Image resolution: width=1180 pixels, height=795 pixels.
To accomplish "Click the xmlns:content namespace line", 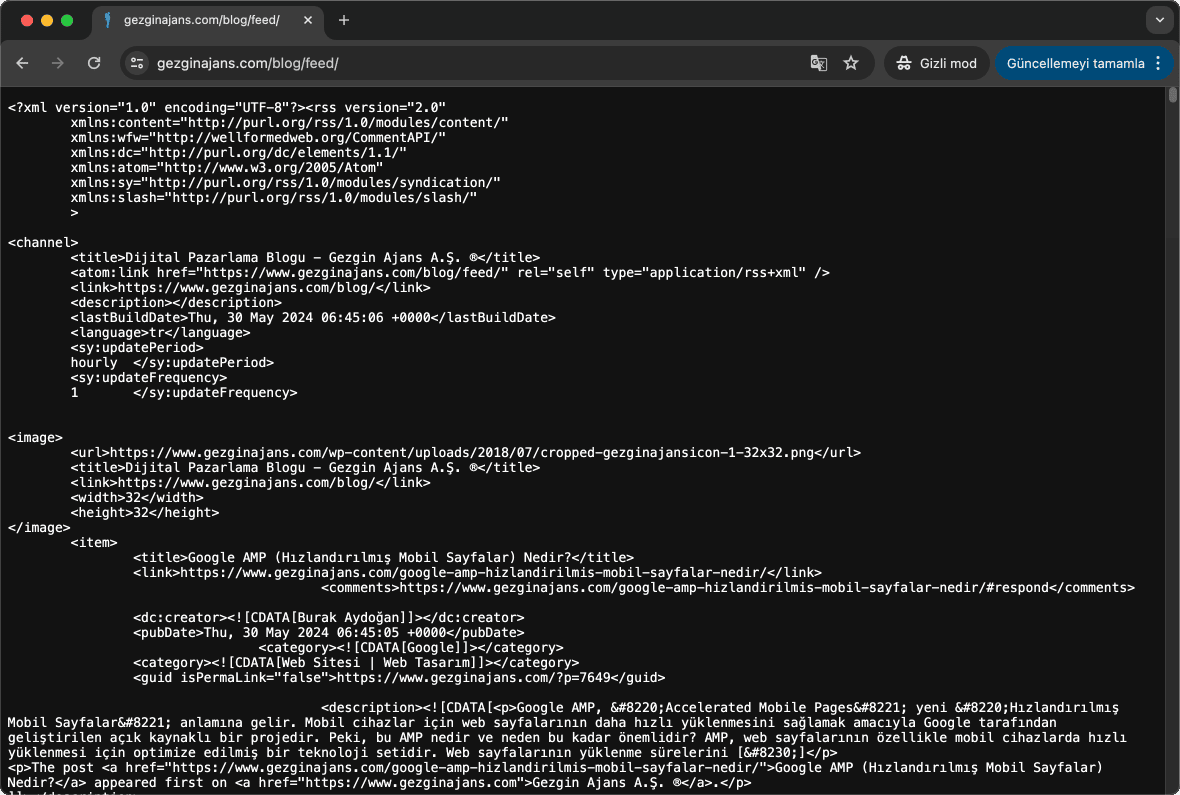I will coord(290,123).
